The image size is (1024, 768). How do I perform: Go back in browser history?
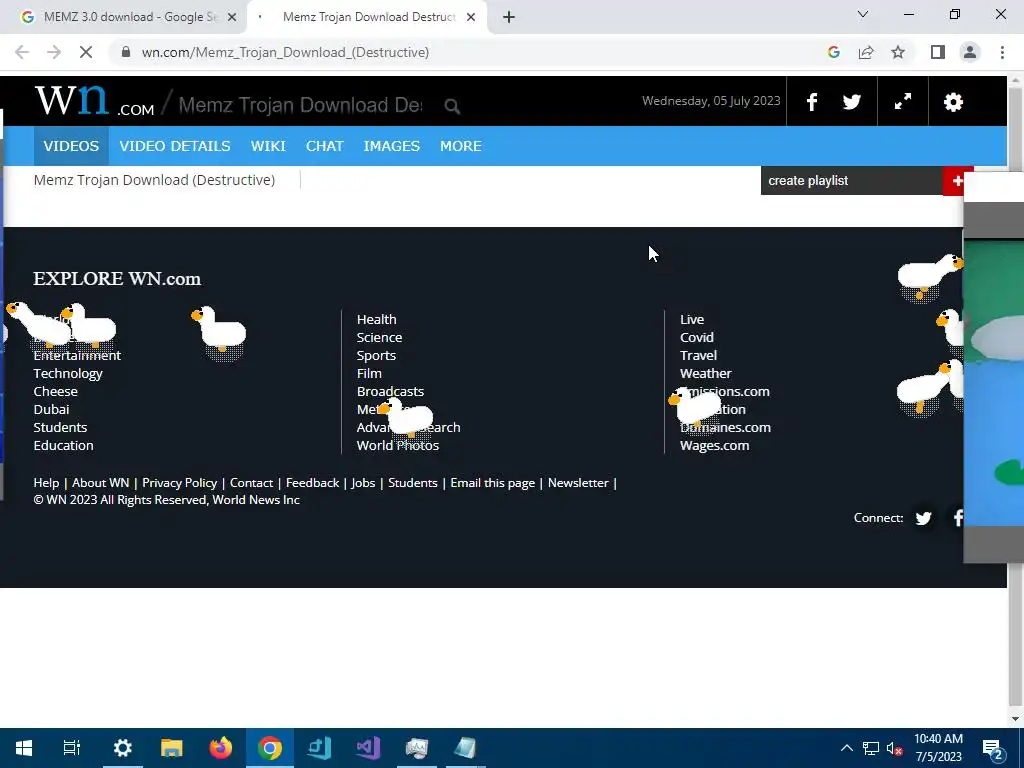click(x=22, y=52)
